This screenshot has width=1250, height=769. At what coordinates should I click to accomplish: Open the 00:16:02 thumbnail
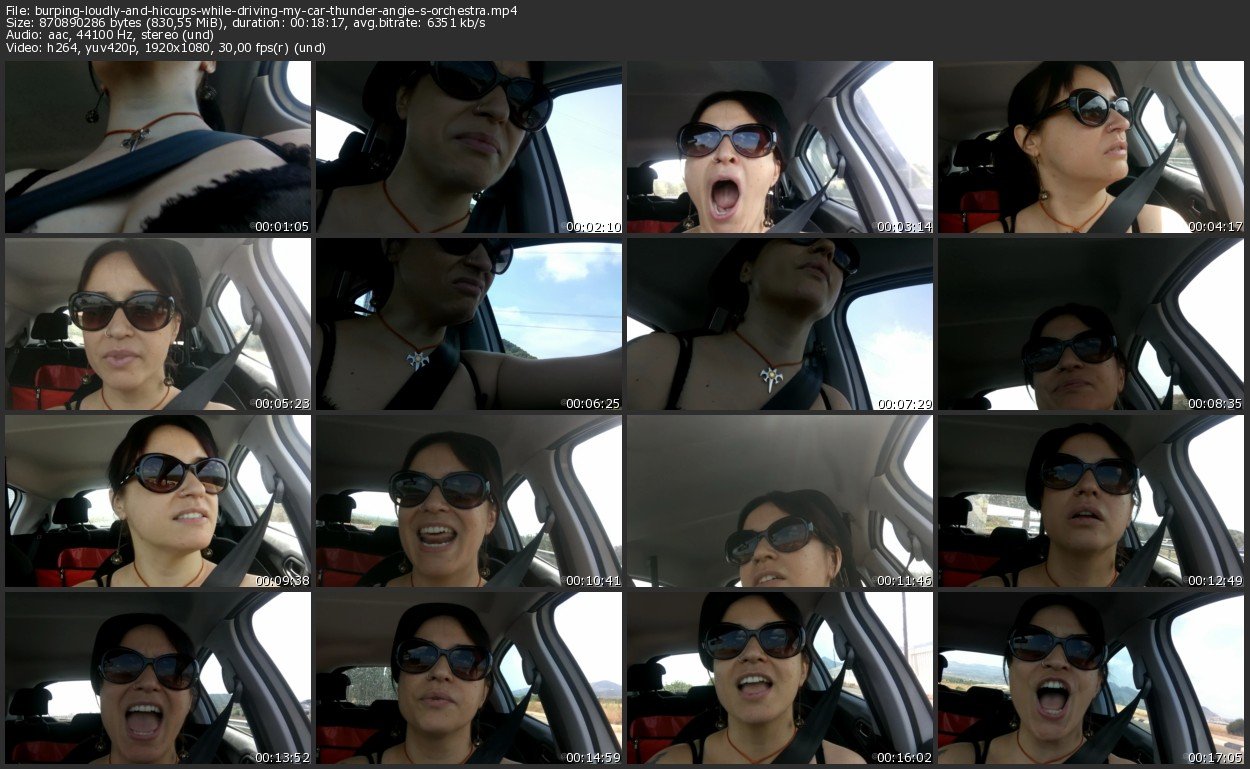[780, 678]
